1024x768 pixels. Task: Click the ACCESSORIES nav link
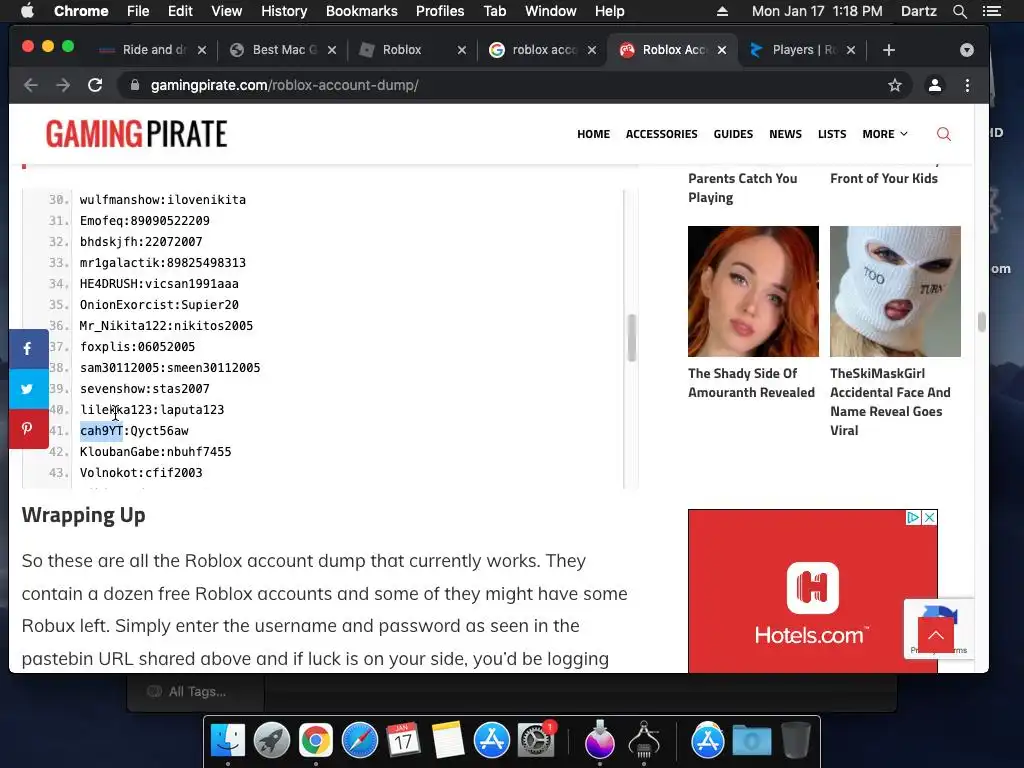pos(662,134)
